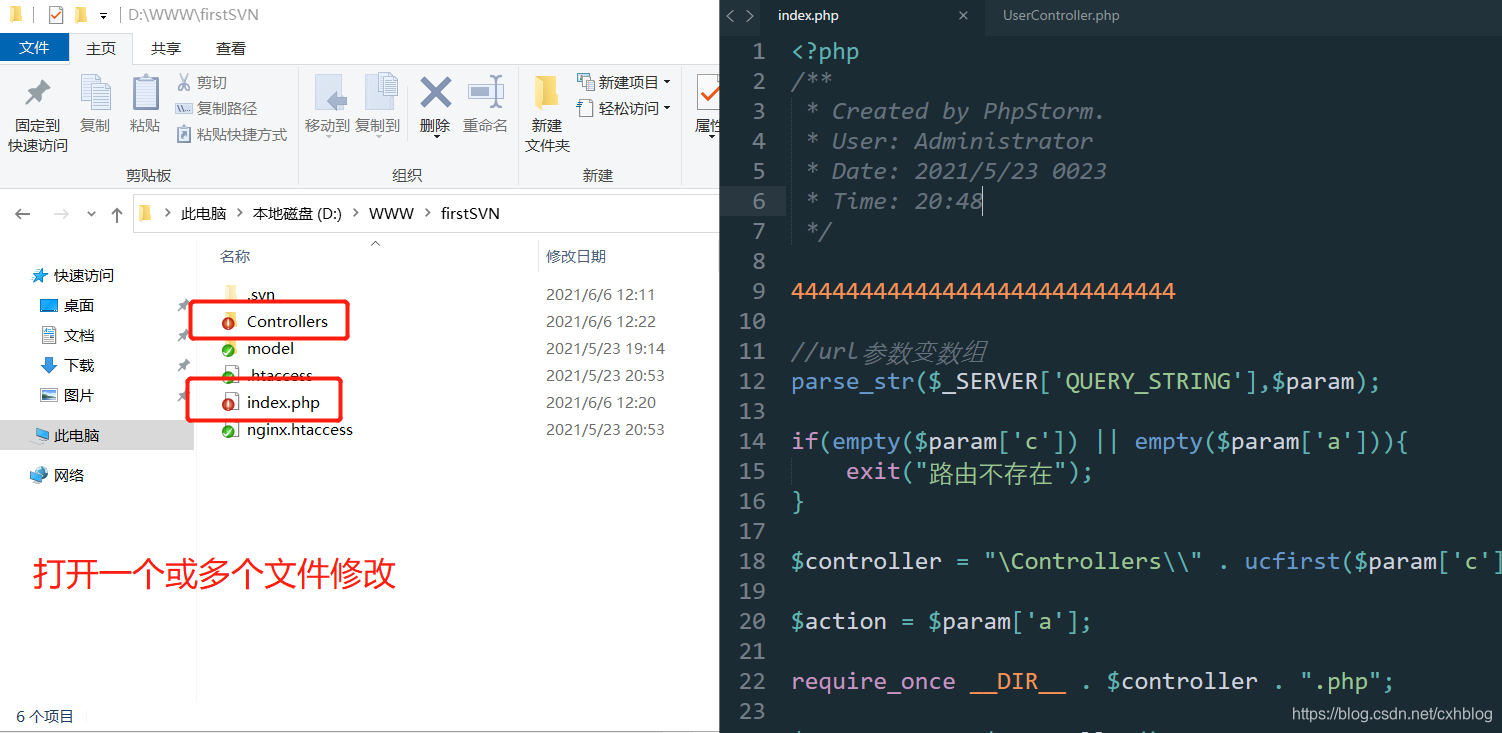Click Copy path (复制路径)
The height and width of the screenshot is (733, 1502).
(216, 108)
